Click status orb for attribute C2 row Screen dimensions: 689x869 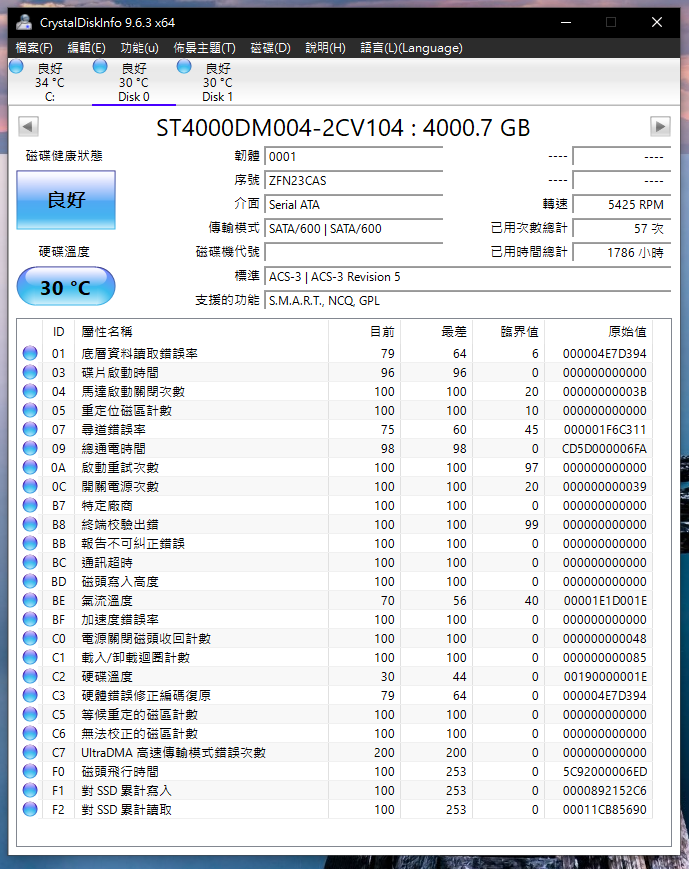30,676
